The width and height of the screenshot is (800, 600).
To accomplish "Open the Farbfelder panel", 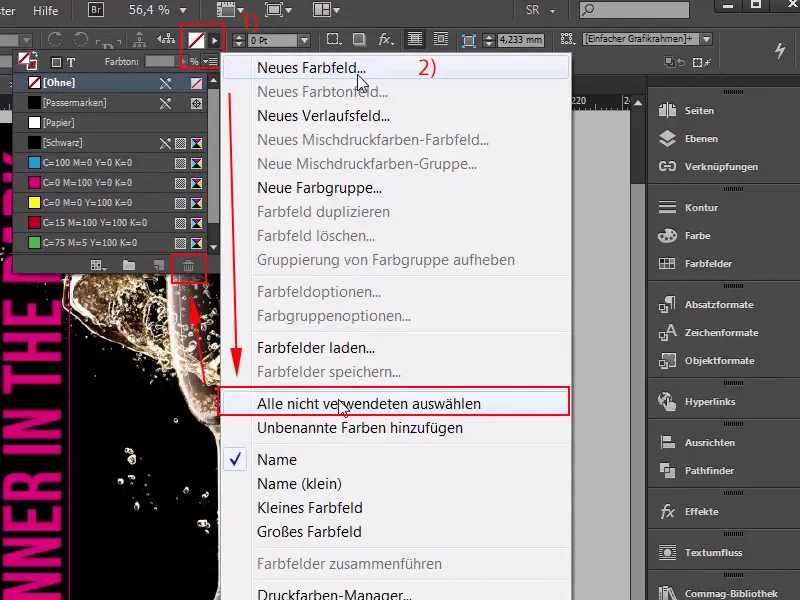I will (x=708, y=263).
